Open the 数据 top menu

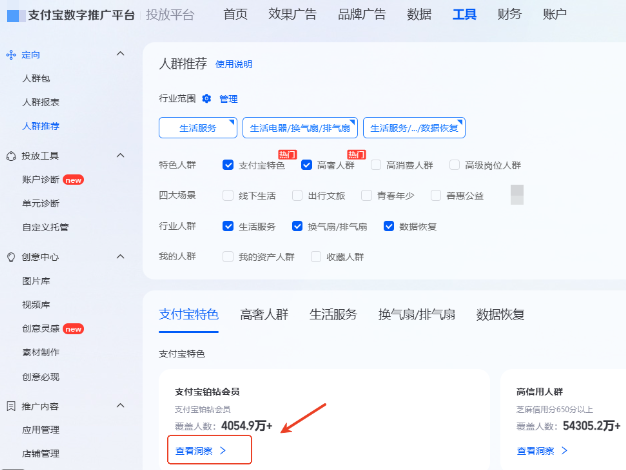(419, 15)
